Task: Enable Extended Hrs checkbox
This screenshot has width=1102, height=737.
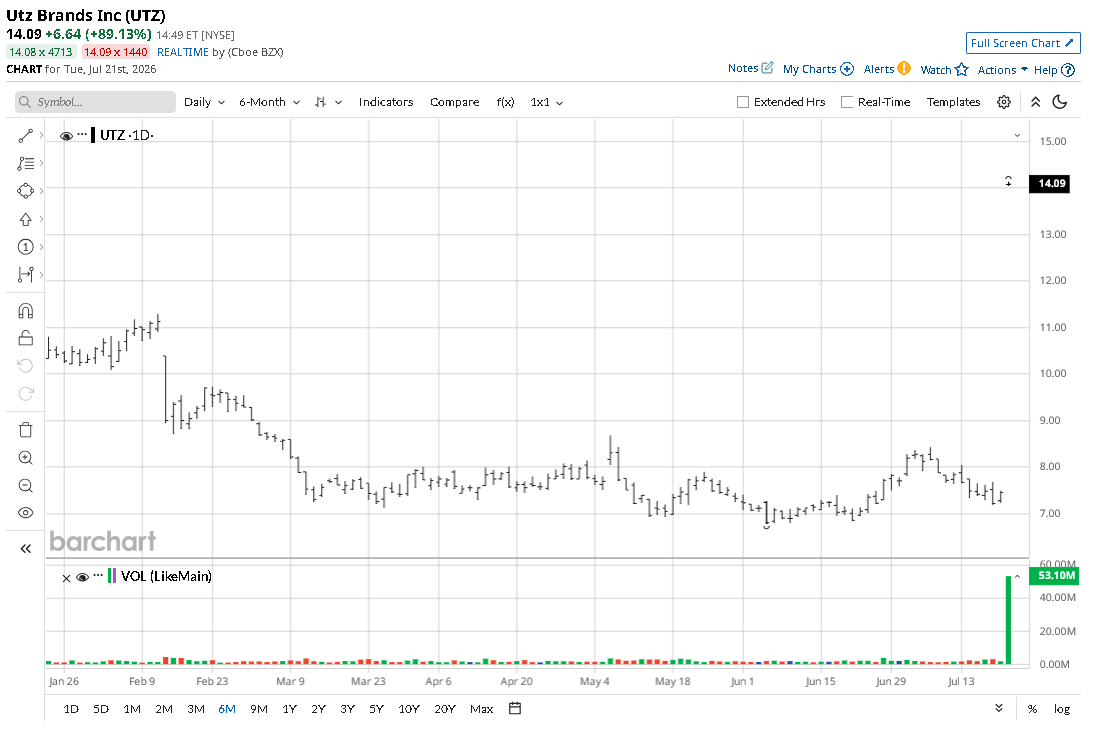Action: click(x=743, y=102)
